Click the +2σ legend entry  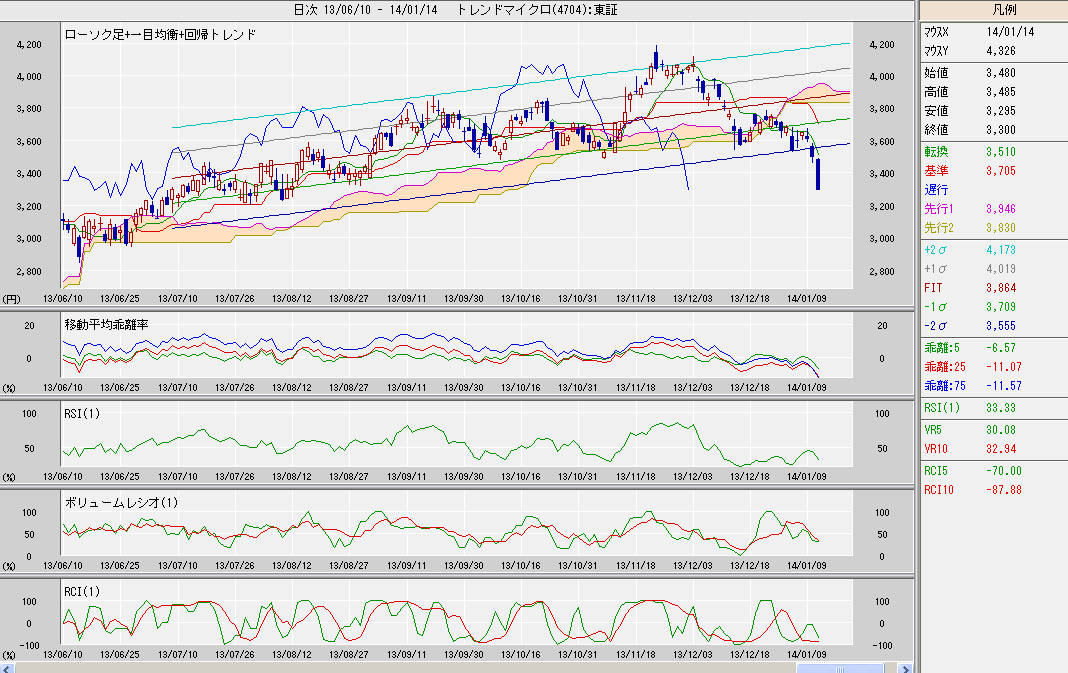click(x=938, y=249)
